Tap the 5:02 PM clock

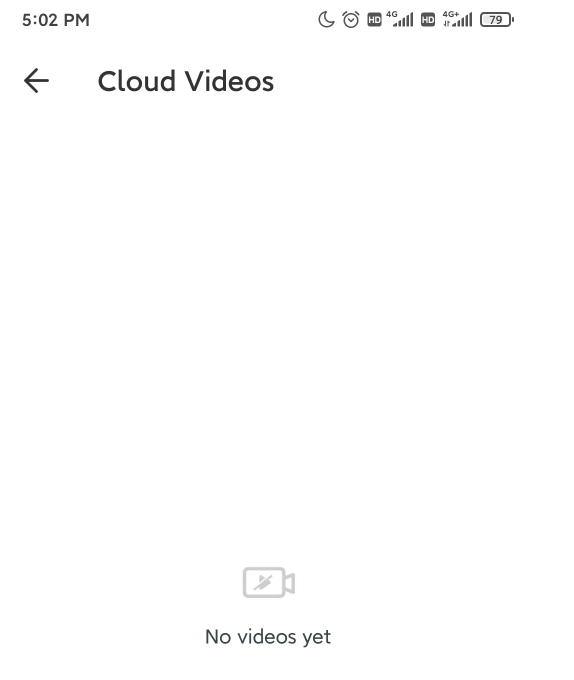56,20
